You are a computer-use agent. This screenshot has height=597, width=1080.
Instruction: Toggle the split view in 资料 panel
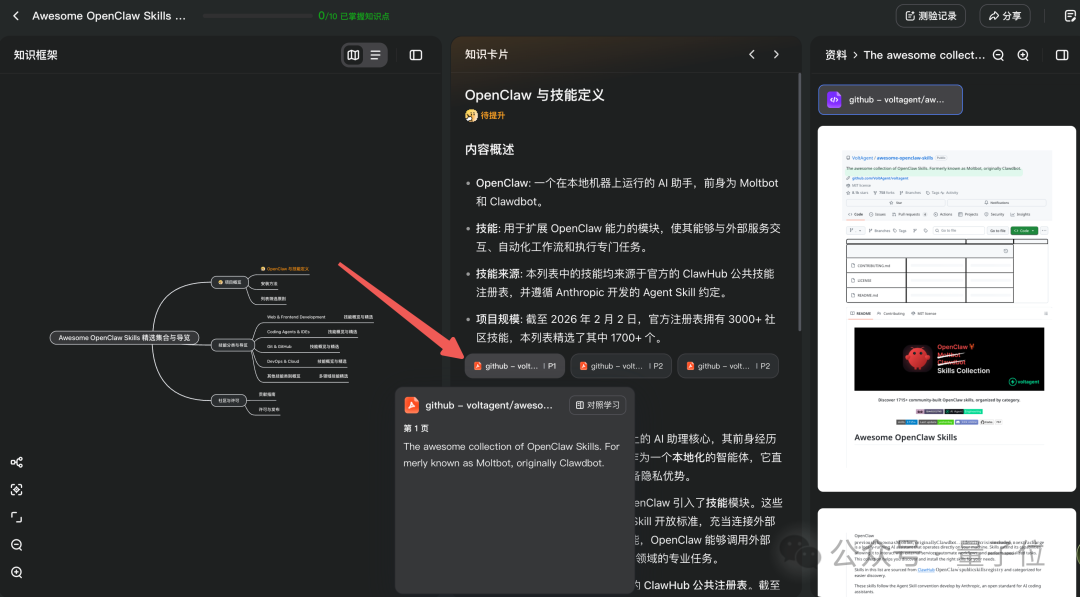tap(1062, 55)
